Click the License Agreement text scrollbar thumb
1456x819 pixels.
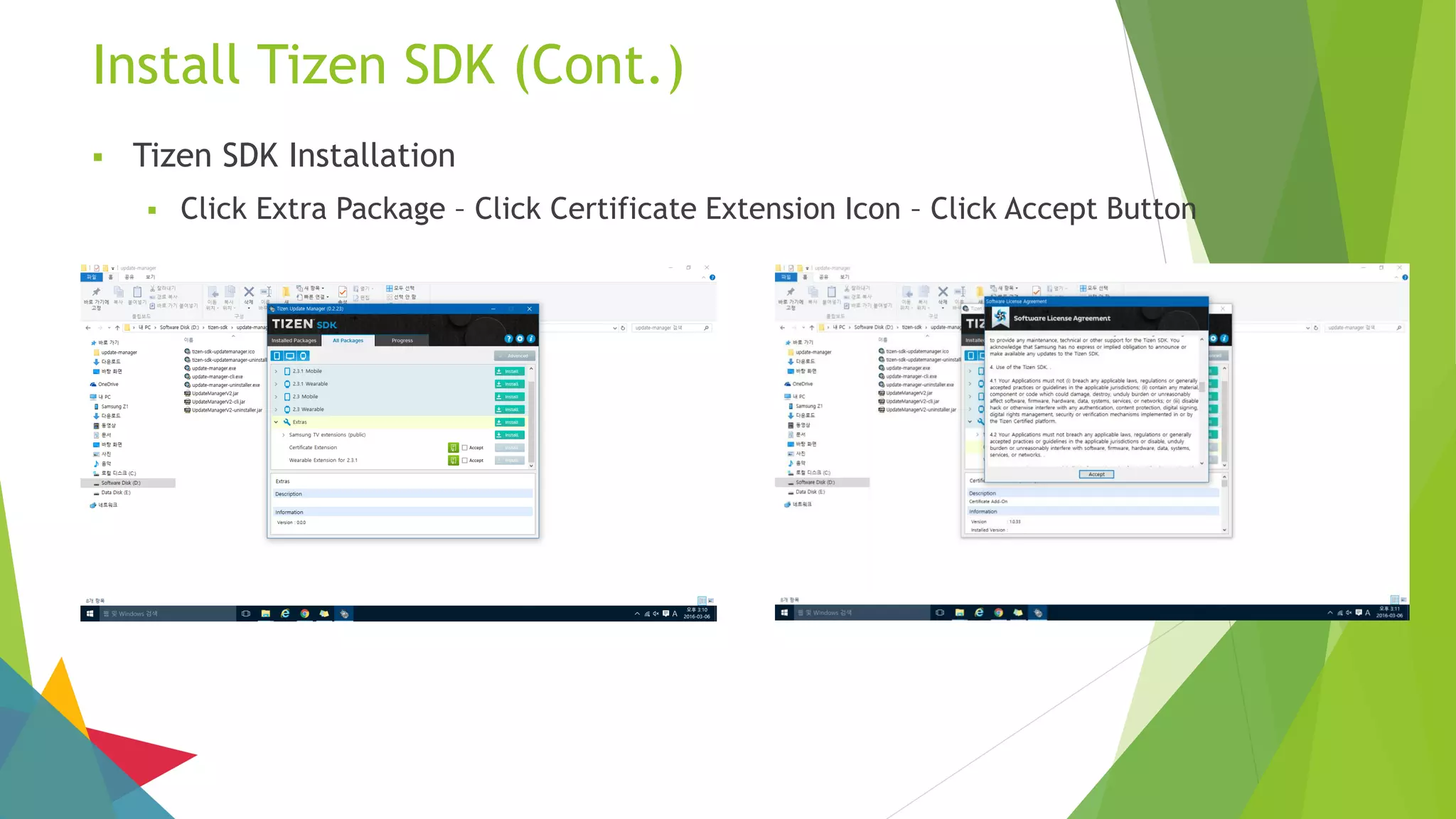pyautogui.click(x=1202, y=385)
